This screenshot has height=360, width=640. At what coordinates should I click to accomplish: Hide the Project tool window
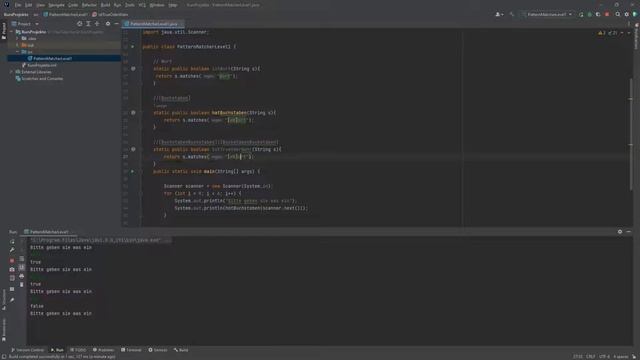(x=116, y=24)
